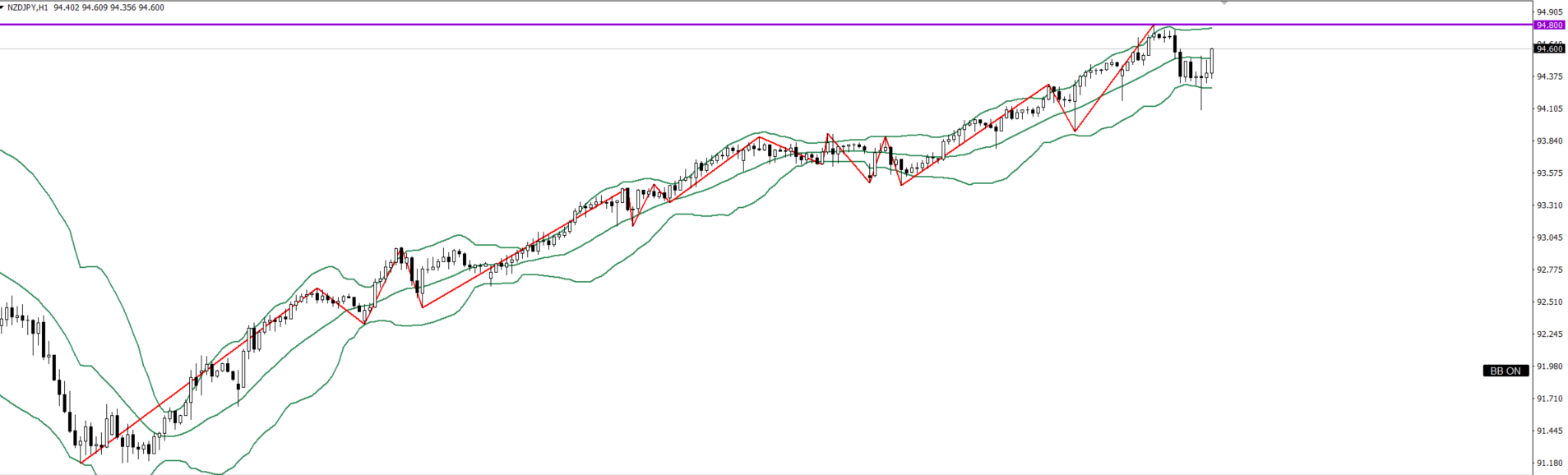Click the 93.575 price axis label

(x=1549, y=173)
